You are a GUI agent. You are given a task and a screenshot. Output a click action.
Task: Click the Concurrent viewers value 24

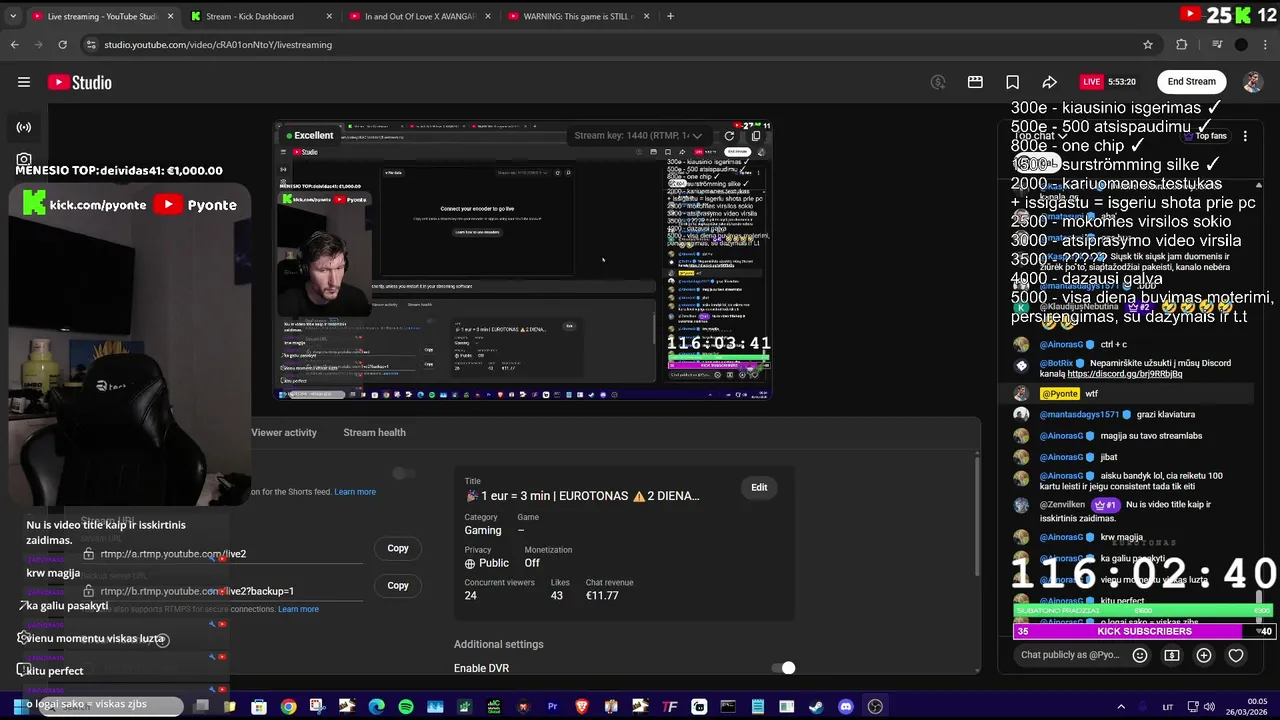coord(471,595)
